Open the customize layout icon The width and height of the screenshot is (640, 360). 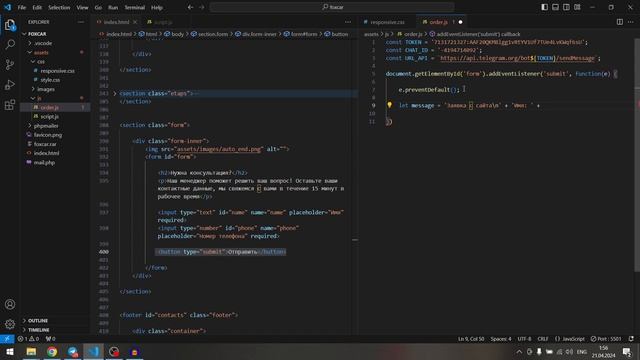point(577,7)
